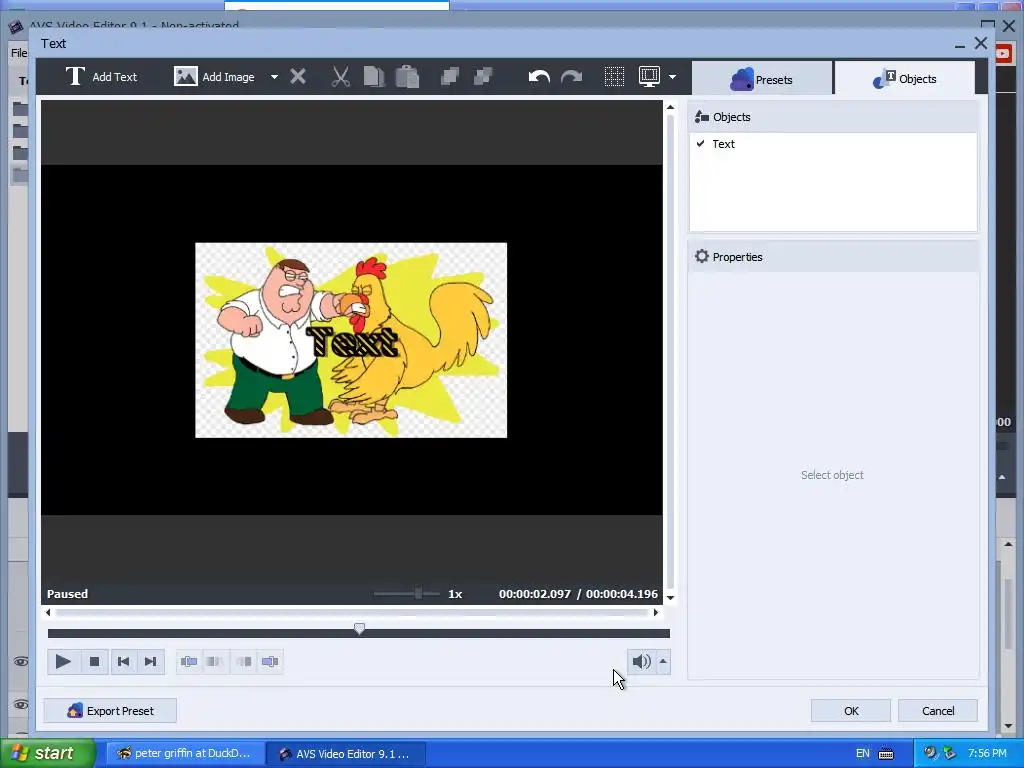Click the horizontal scrollbar right arrow
This screenshot has width=1024, height=768.
coord(656,613)
